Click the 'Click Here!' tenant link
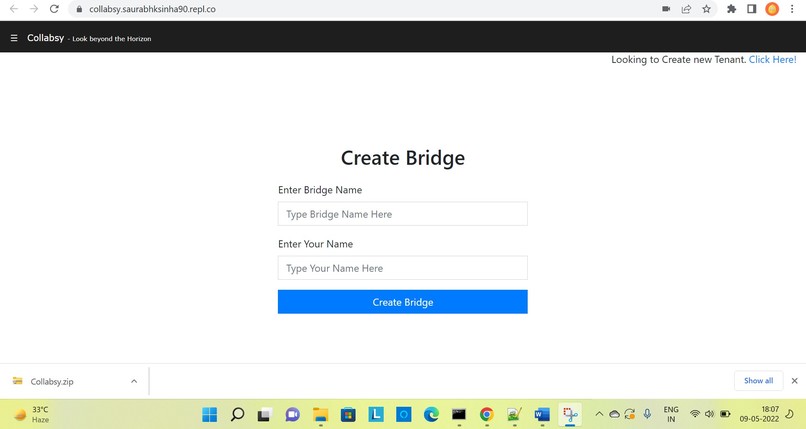806x429 pixels. click(x=772, y=60)
